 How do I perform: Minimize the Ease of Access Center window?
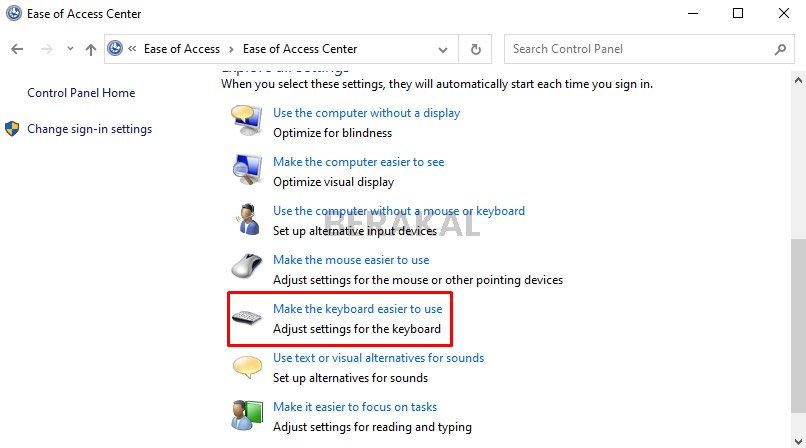[x=693, y=13]
